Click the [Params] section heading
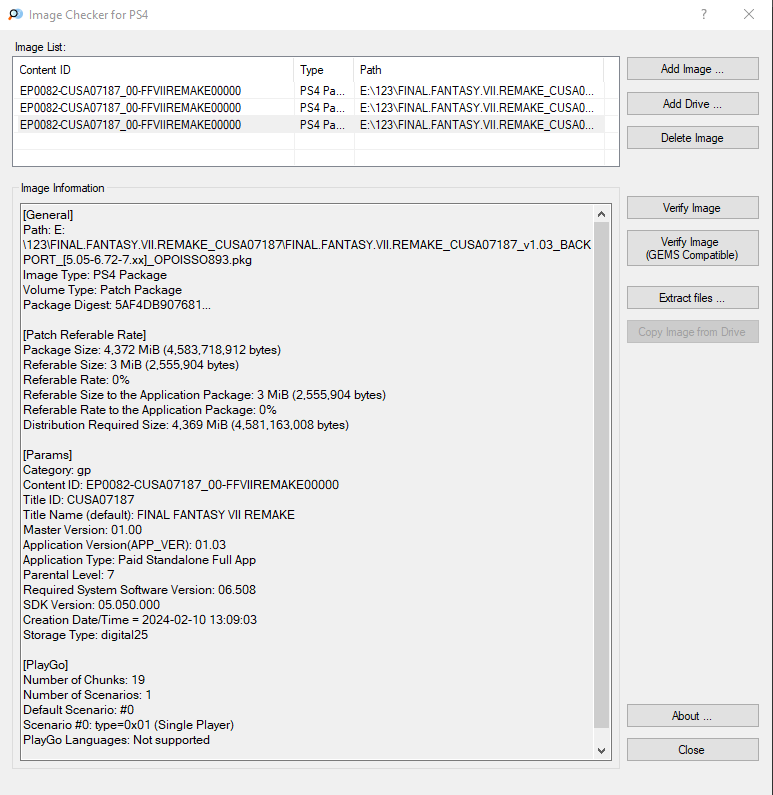773x795 pixels. 48,455
